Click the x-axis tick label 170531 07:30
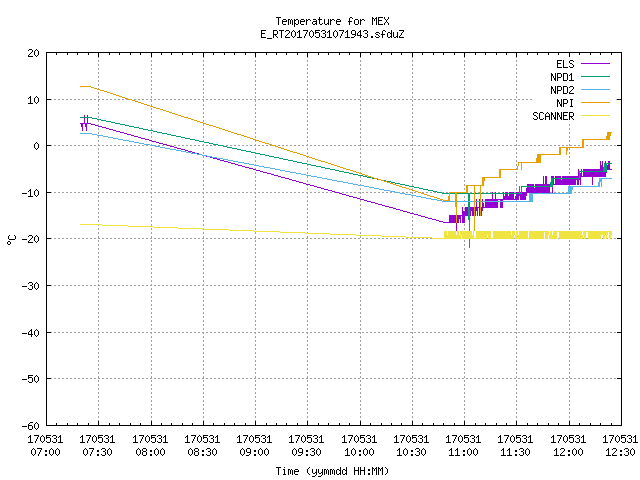 [97, 446]
